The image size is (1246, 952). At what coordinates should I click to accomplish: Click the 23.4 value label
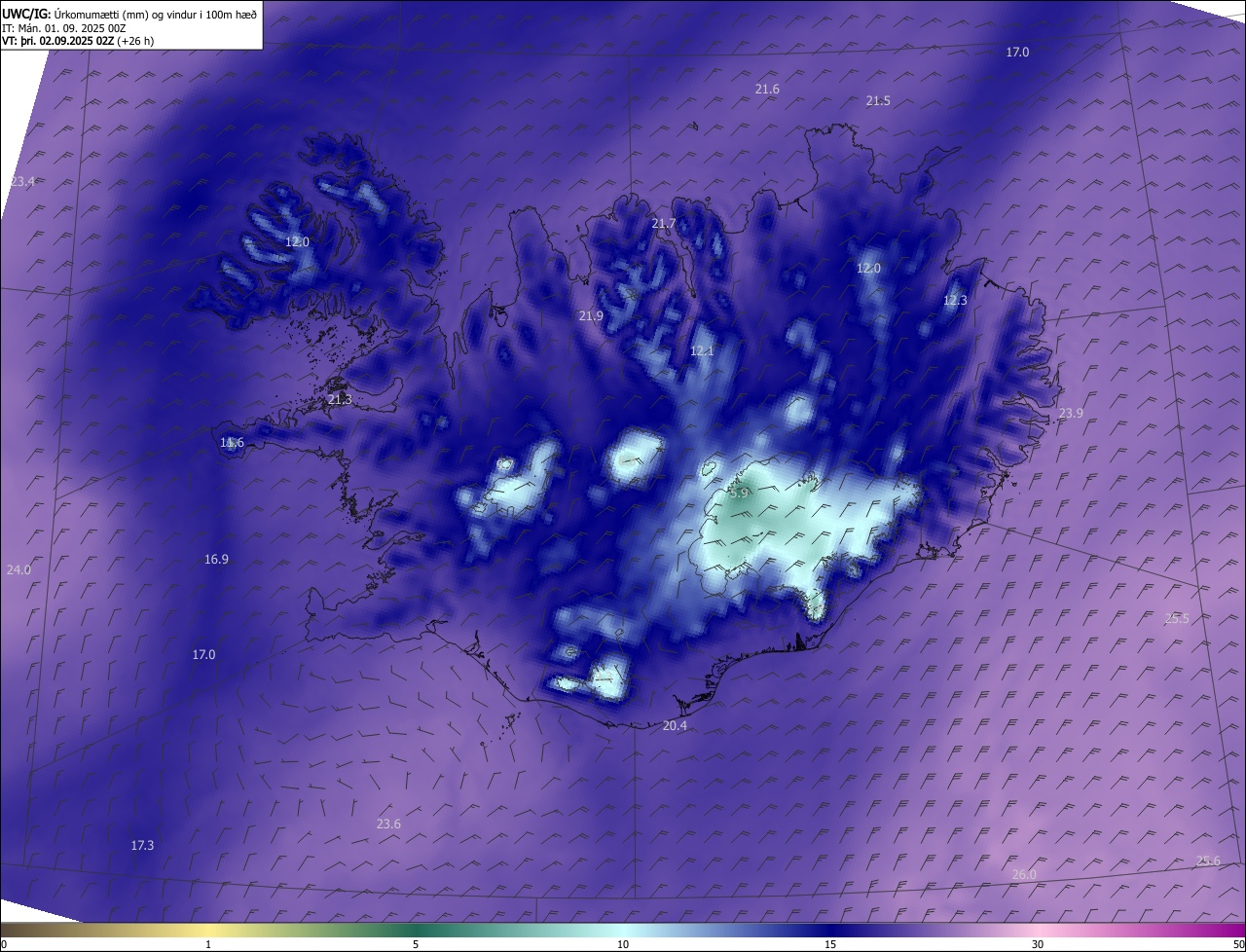tap(22, 182)
